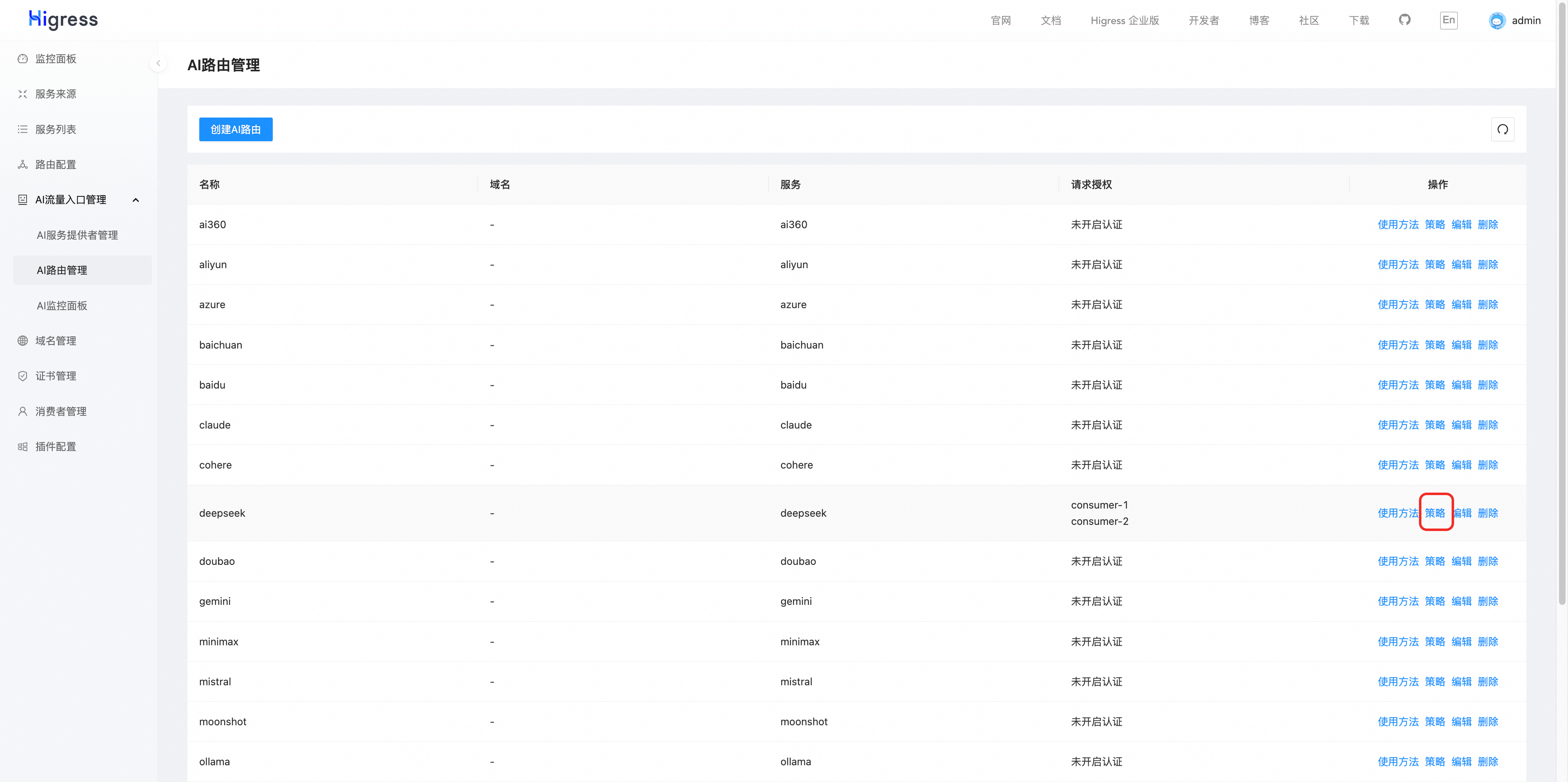Click 删除 link for claude row
1568x782 pixels.
(x=1488, y=425)
